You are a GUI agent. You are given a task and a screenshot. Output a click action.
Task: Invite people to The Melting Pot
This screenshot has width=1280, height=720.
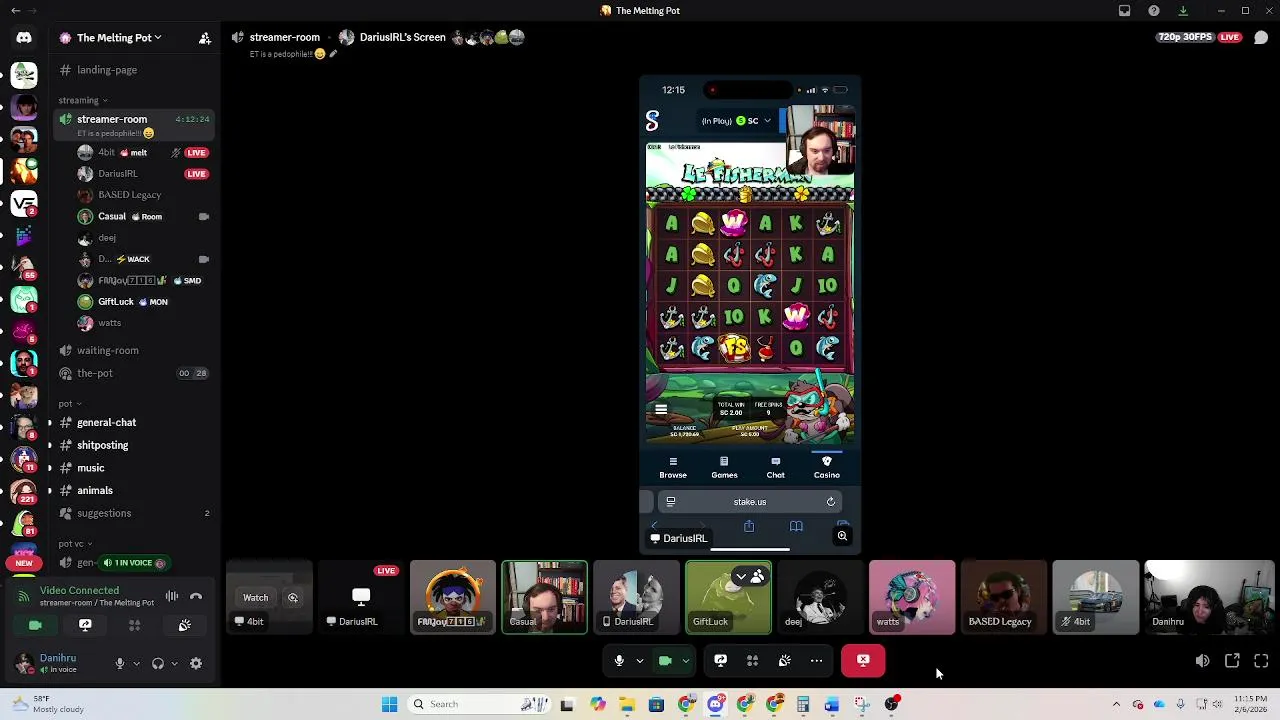[204, 38]
